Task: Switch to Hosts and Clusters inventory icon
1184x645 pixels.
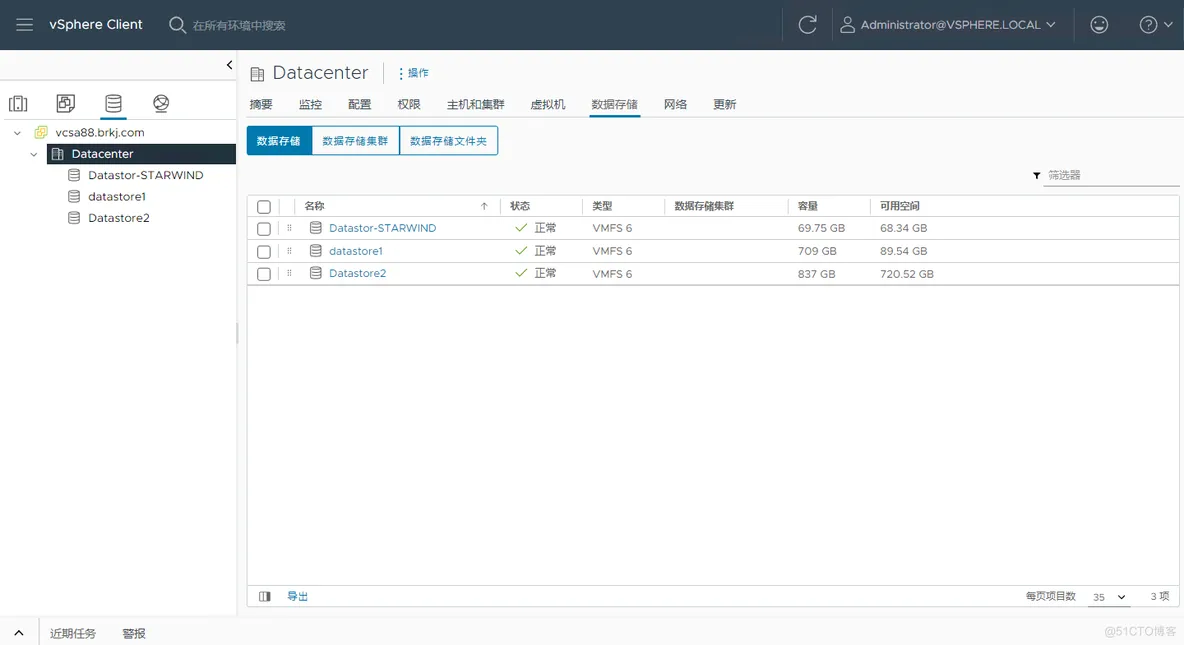Action: point(18,103)
